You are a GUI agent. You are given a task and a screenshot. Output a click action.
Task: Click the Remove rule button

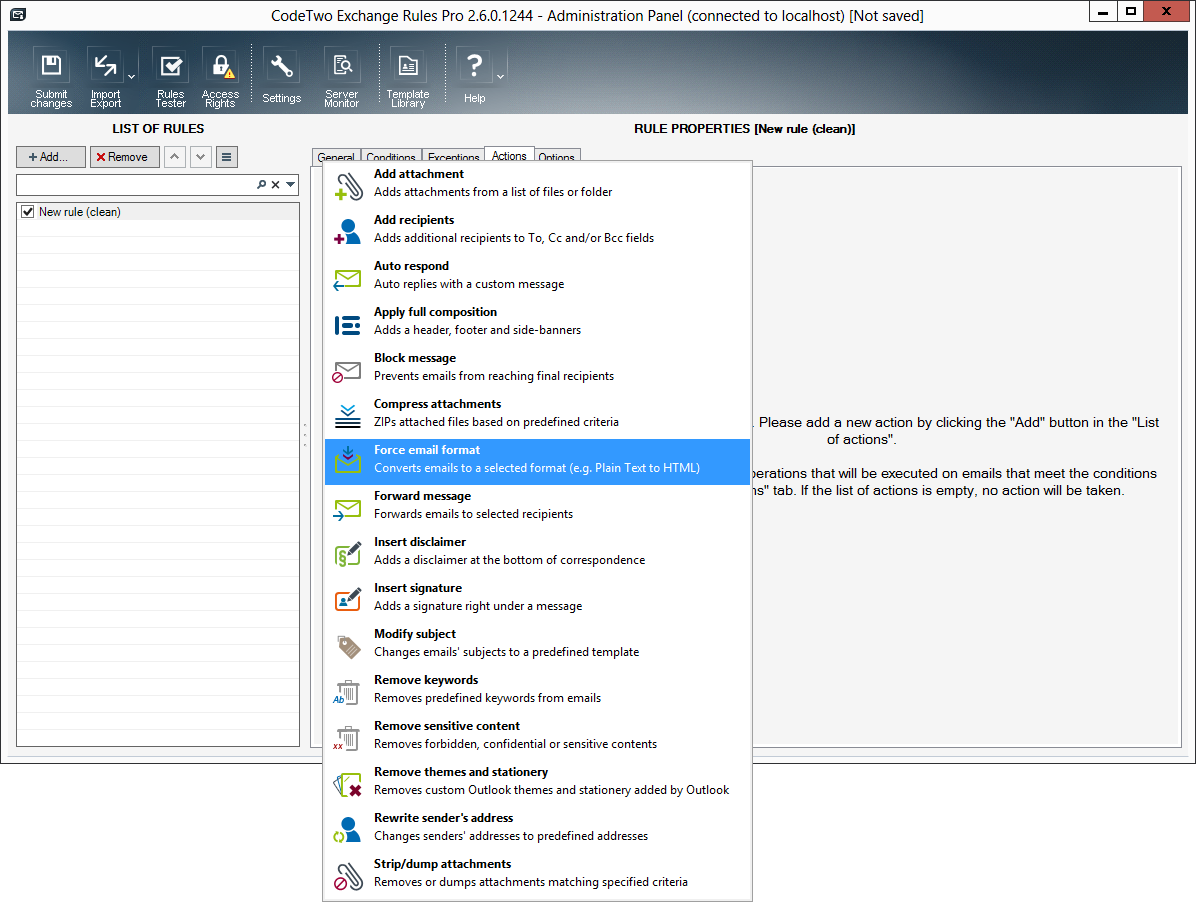coord(124,157)
